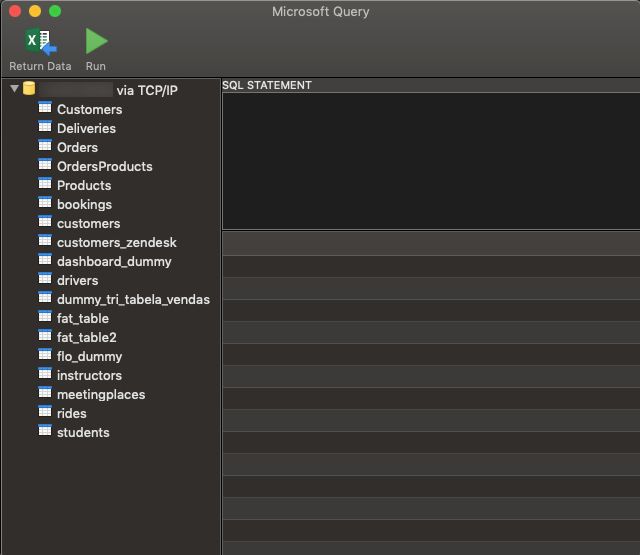Select the OrdersProducts table name
Image resolution: width=640 pixels, height=555 pixels.
coord(104,166)
